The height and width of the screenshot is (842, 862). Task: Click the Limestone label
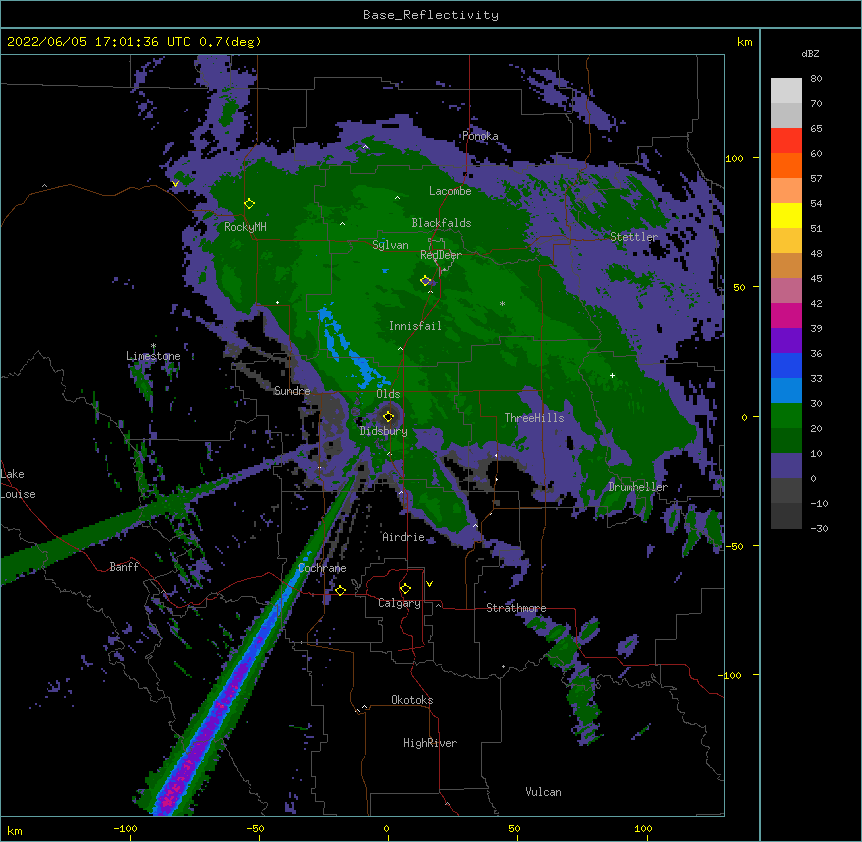(153, 356)
